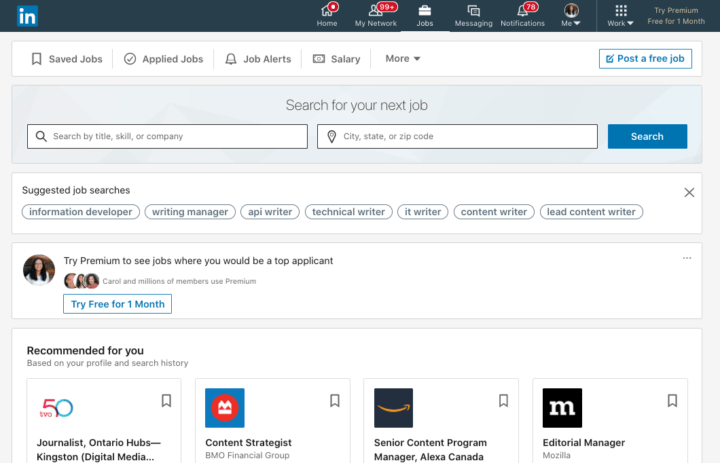Open the Salary tool
Image resolution: width=720 pixels, height=463 pixels.
(x=337, y=59)
